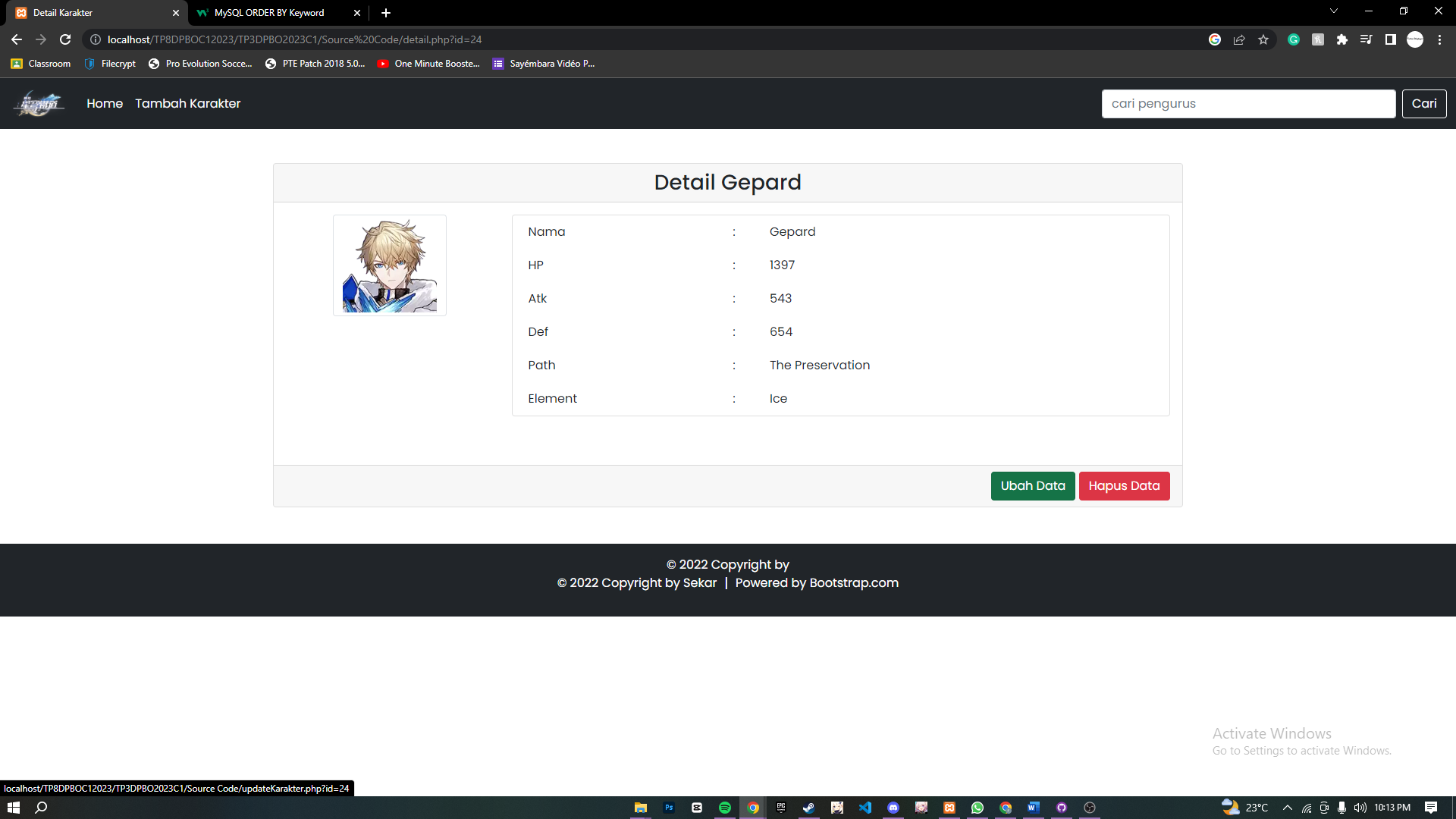Open Discord from the taskbar
Screen dimensions: 1456x819
(x=893, y=807)
